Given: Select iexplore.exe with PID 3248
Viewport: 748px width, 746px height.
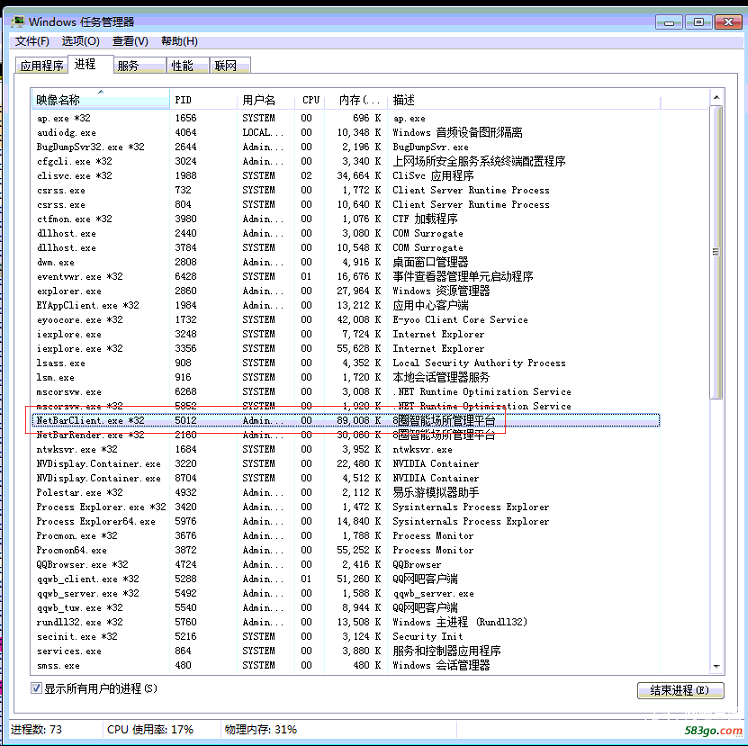Looking at the screenshot, I should click(x=346, y=334).
